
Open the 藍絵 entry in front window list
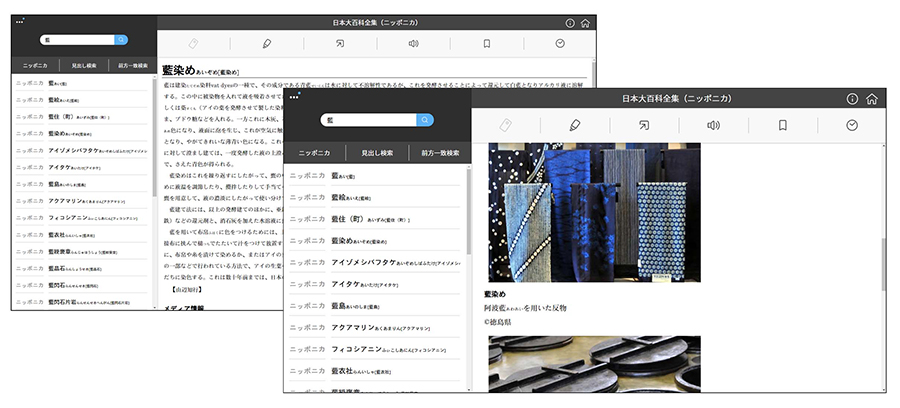[x=374, y=197]
